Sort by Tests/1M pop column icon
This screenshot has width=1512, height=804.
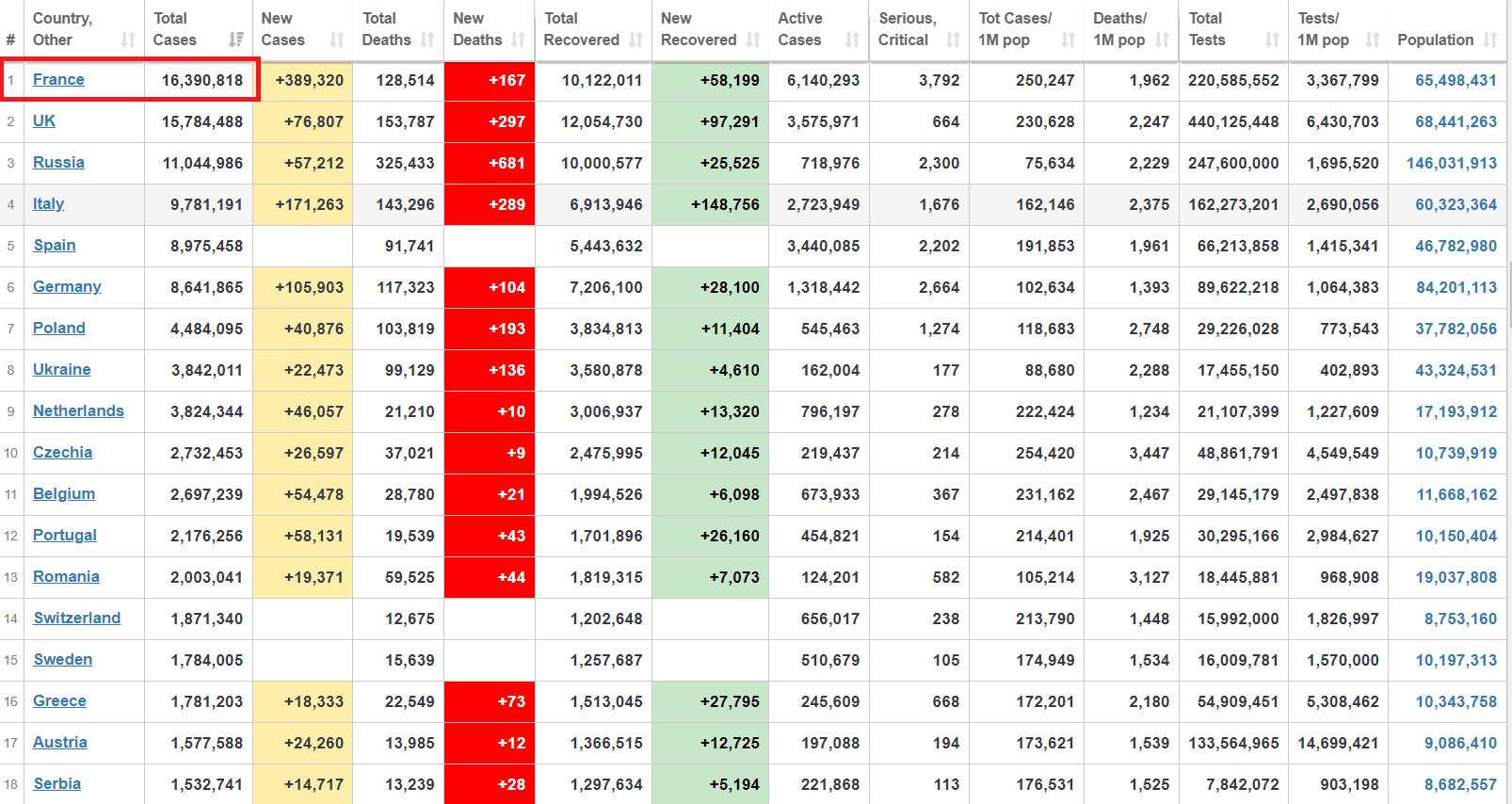tap(1373, 40)
